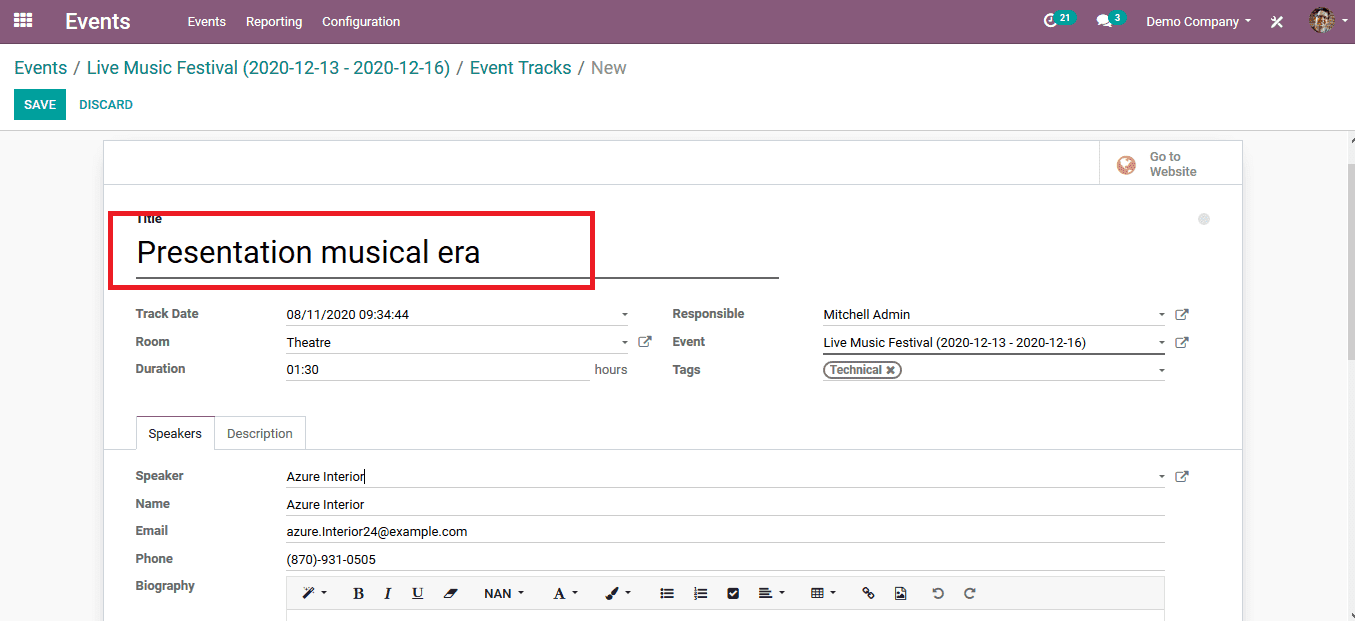
Task: Discard the new track
Action: (x=106, y=105)
